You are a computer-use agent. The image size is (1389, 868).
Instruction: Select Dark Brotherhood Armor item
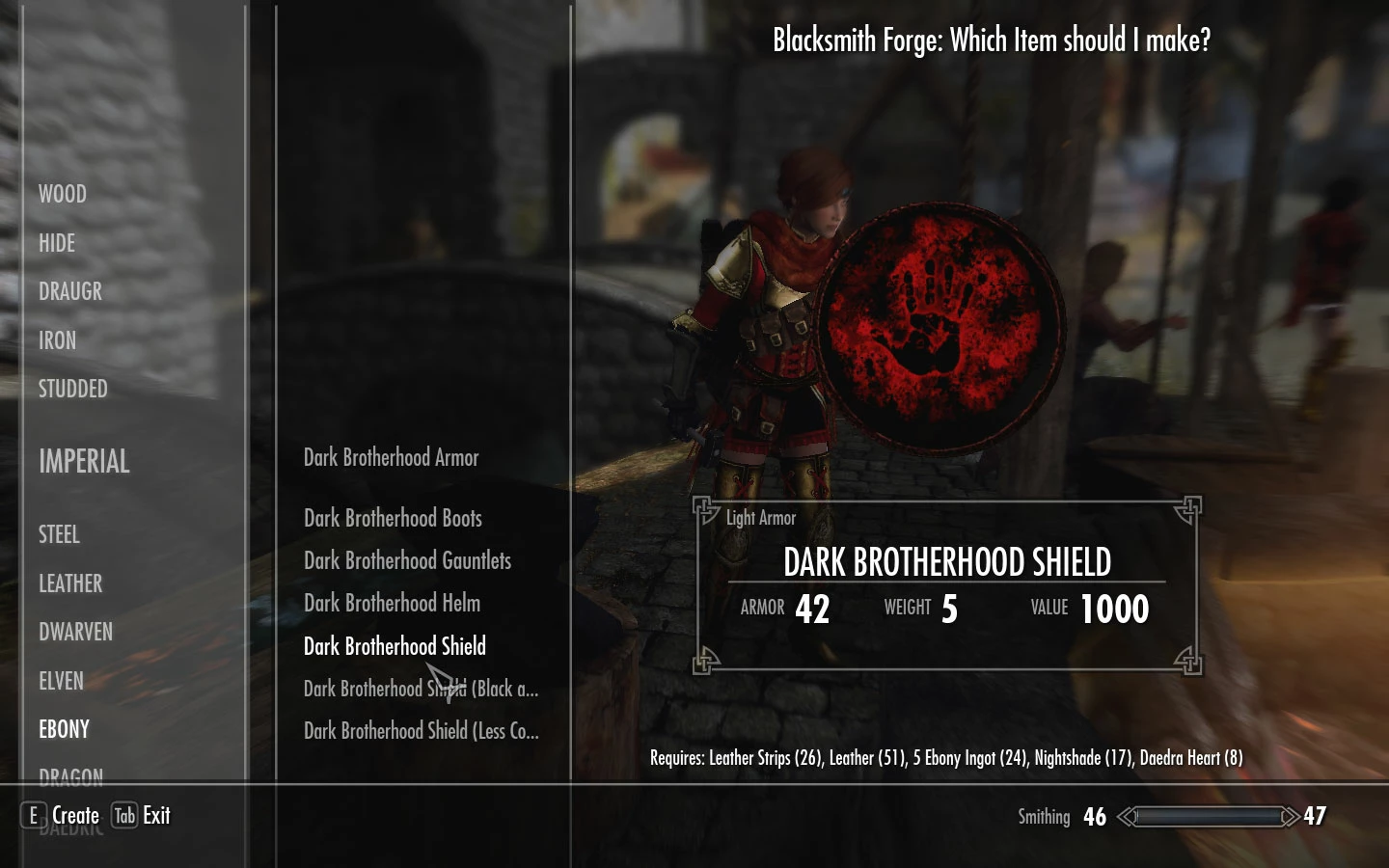(x=392, y=457)
